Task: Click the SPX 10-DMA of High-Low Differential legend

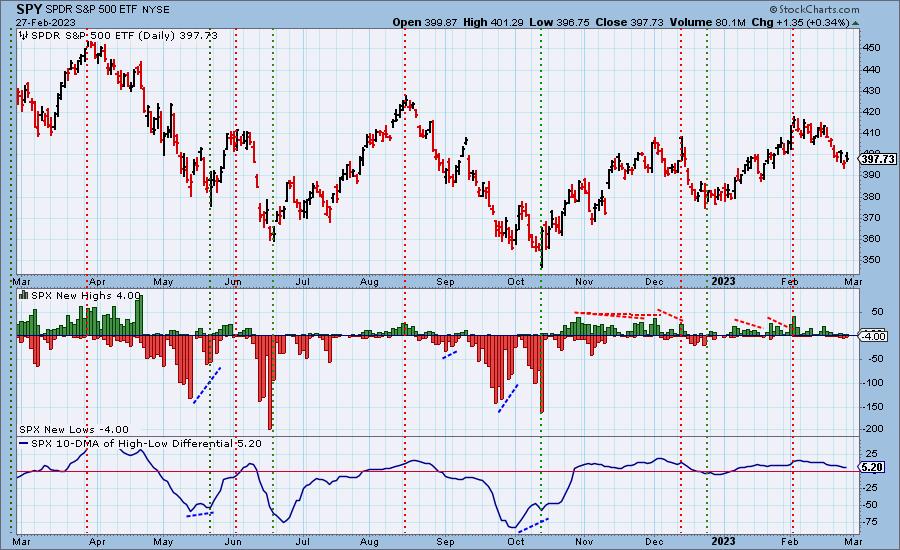Action: pyautogui.click(x=146, y=443)
